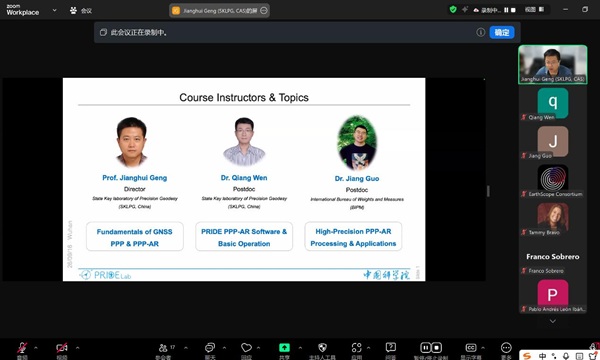Select Jiang Guo participant tile
Image resolution: width=600 pixels, height=360 pixels.
[x=553, y=143]
